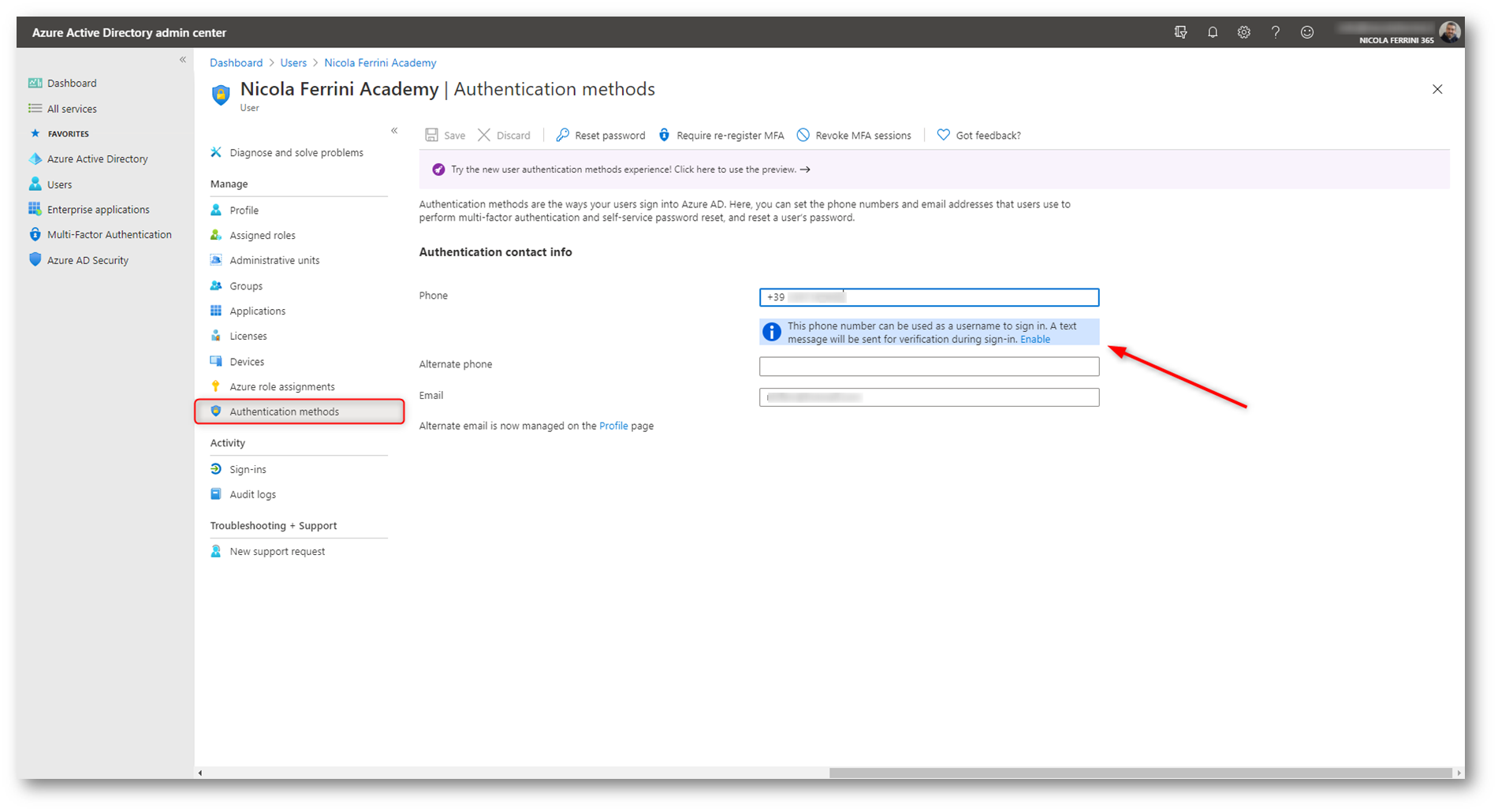Click the Dashboard breadcrumb link
The height and width of the screenshot is (812, 1498).
[236, 63]
